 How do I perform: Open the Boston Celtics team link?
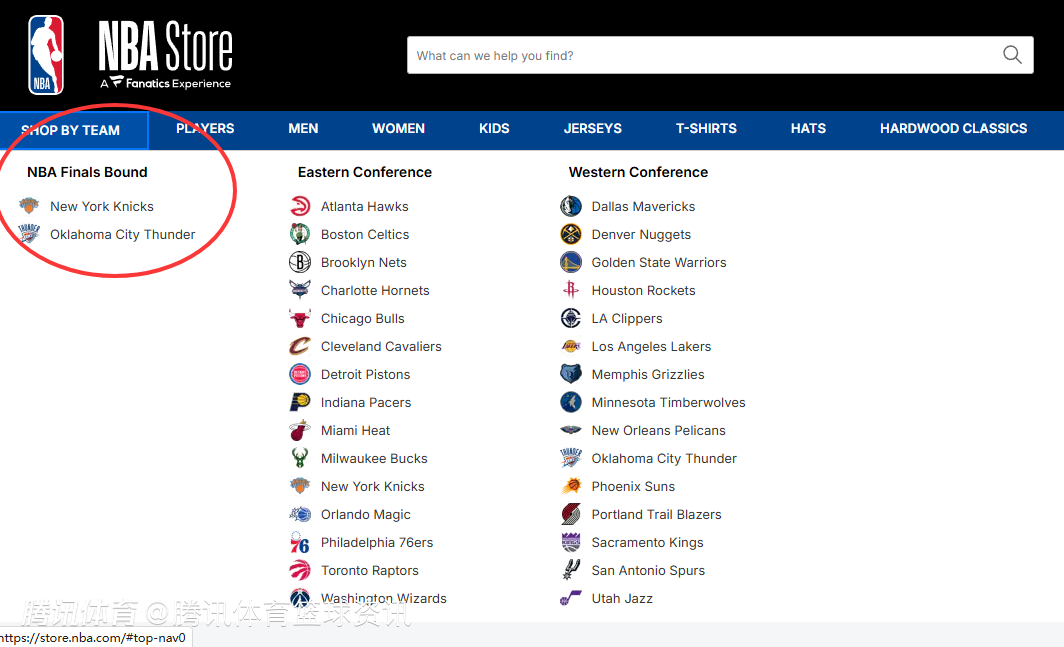click(364, 234)
